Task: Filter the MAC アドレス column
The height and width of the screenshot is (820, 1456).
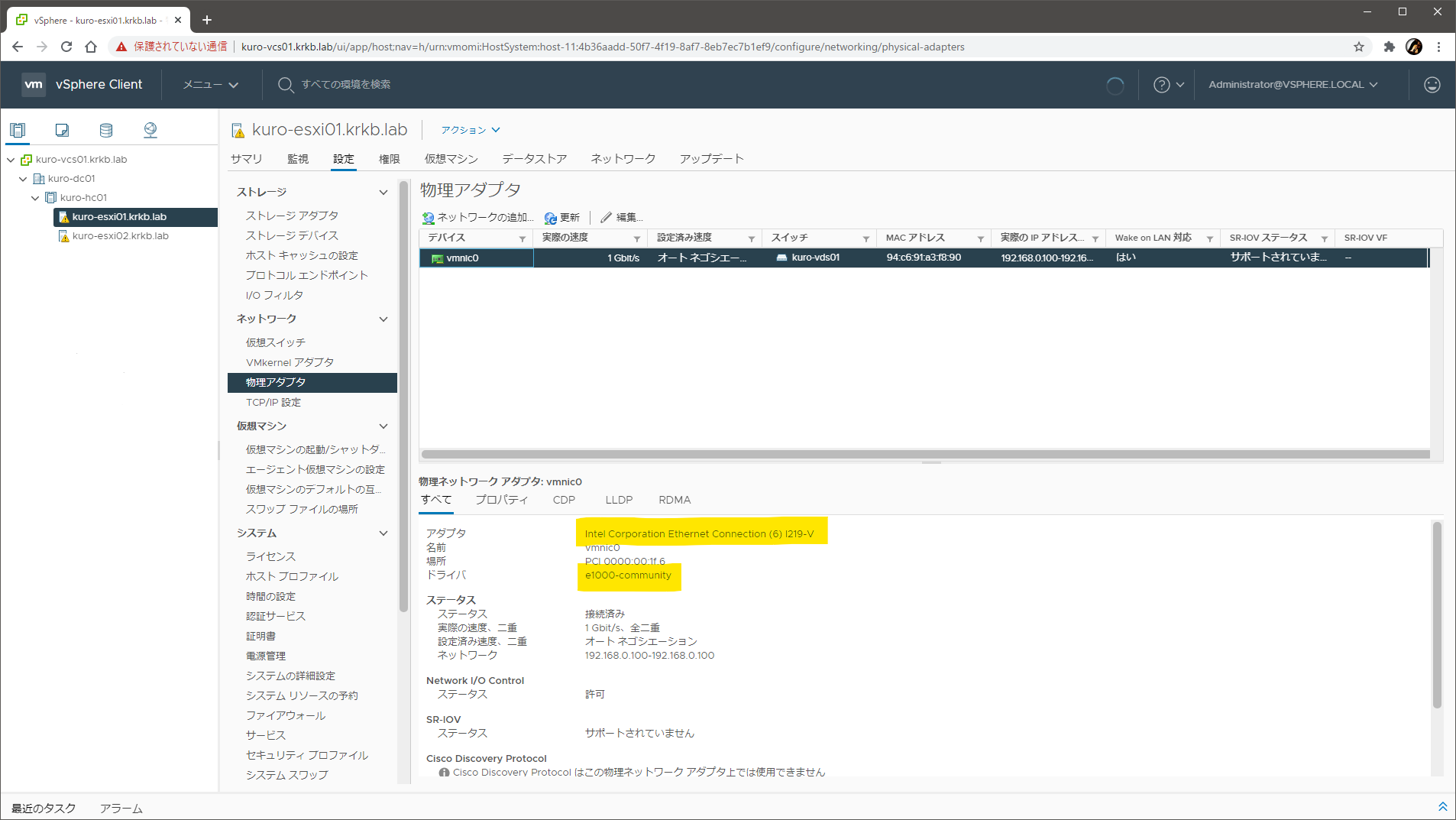Action: (x=981, y=239)
